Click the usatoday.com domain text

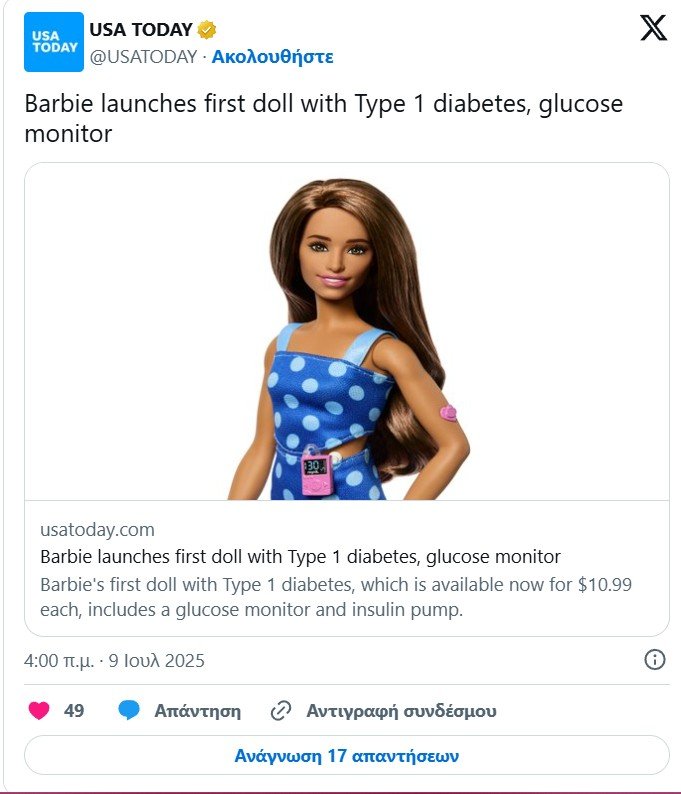tap(97, 530)
